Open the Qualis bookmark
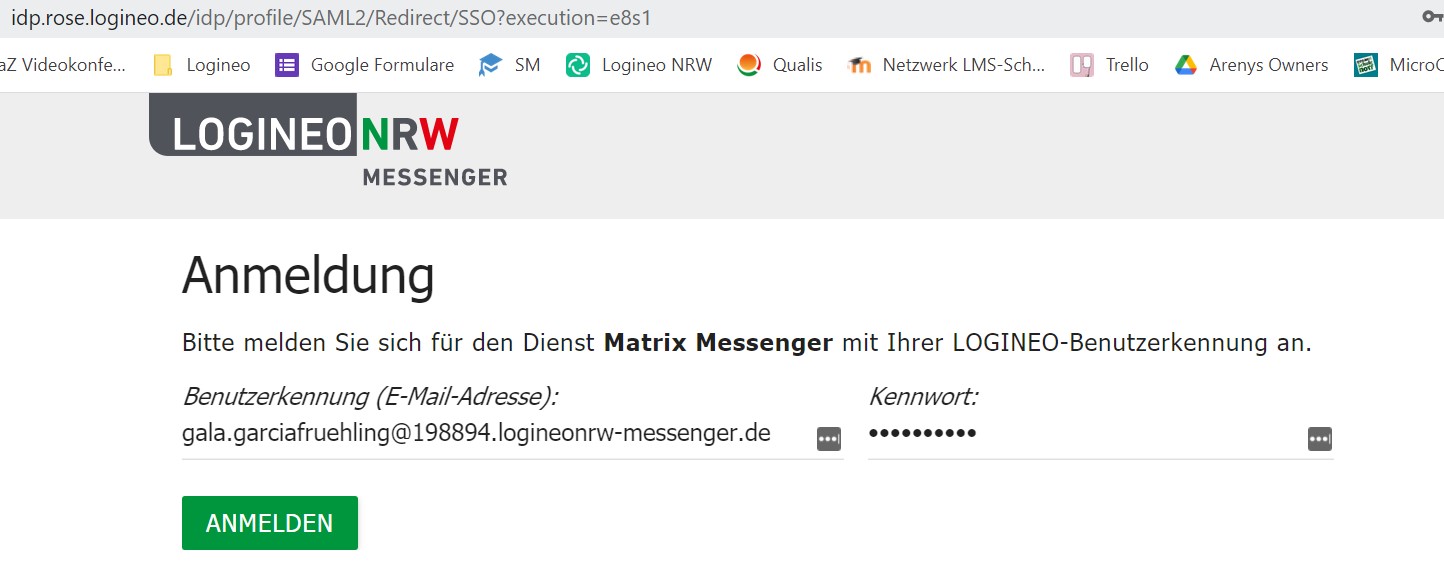The width and height of the screenshot is (1444, 572). click(x=780, y=65)
